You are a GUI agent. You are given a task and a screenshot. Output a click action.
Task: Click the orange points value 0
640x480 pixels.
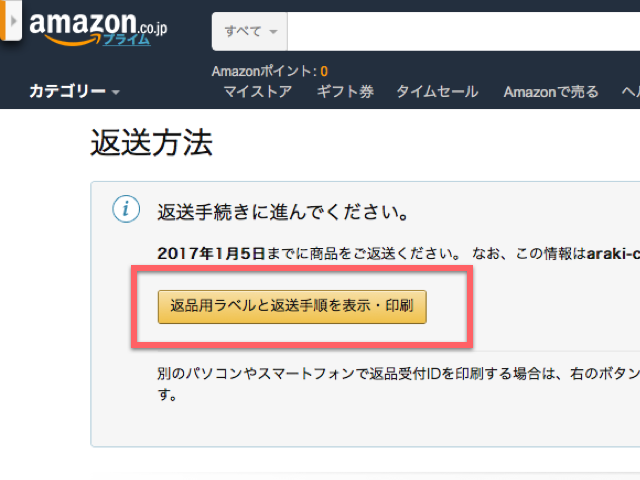[x=324, y=71]
